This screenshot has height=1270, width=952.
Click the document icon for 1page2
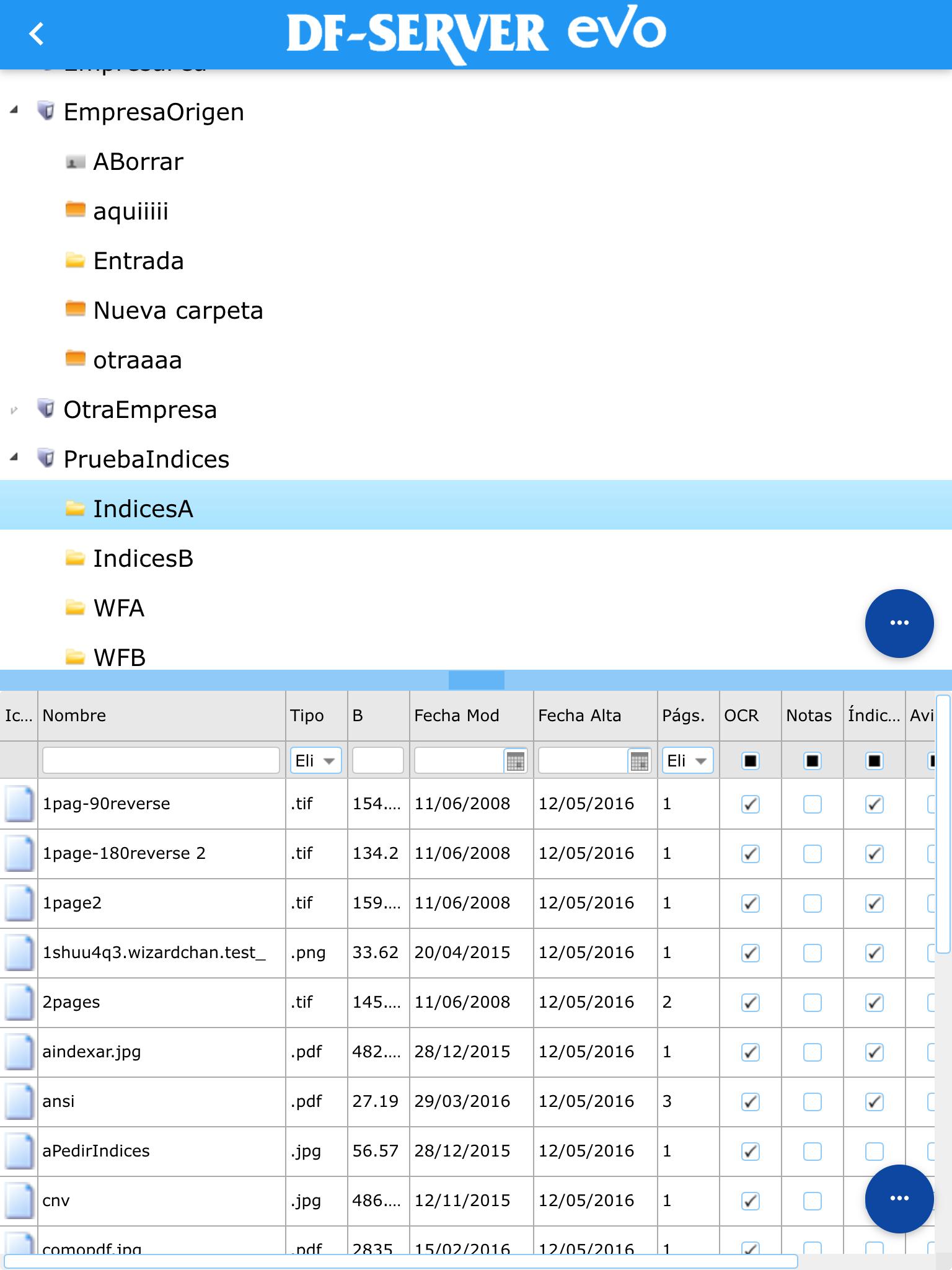point(19,903)
